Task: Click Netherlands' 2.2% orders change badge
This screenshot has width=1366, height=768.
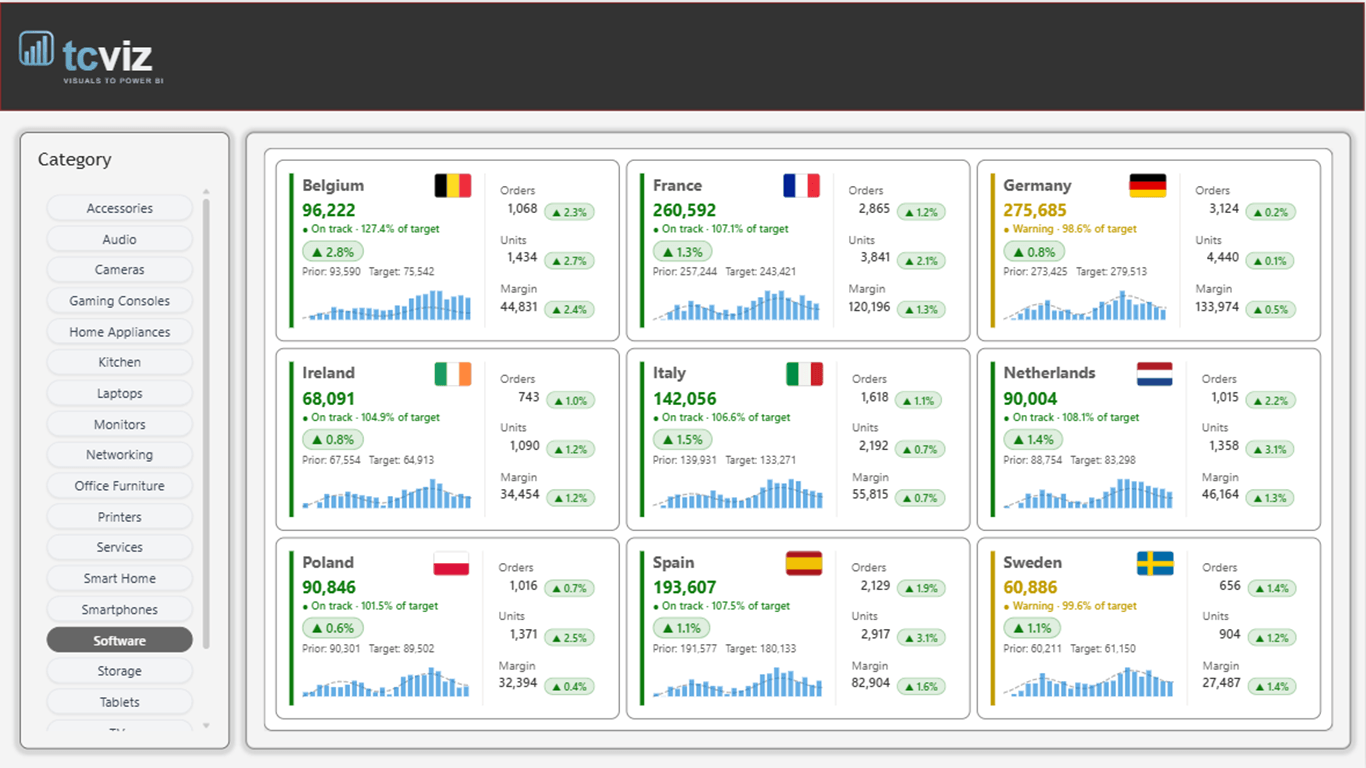Action: point(1270,400)
